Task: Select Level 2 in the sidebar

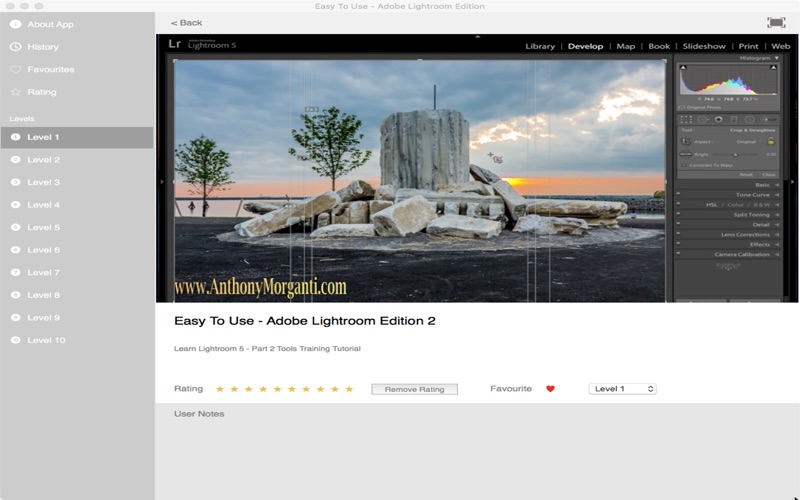Action: (77, 160)
